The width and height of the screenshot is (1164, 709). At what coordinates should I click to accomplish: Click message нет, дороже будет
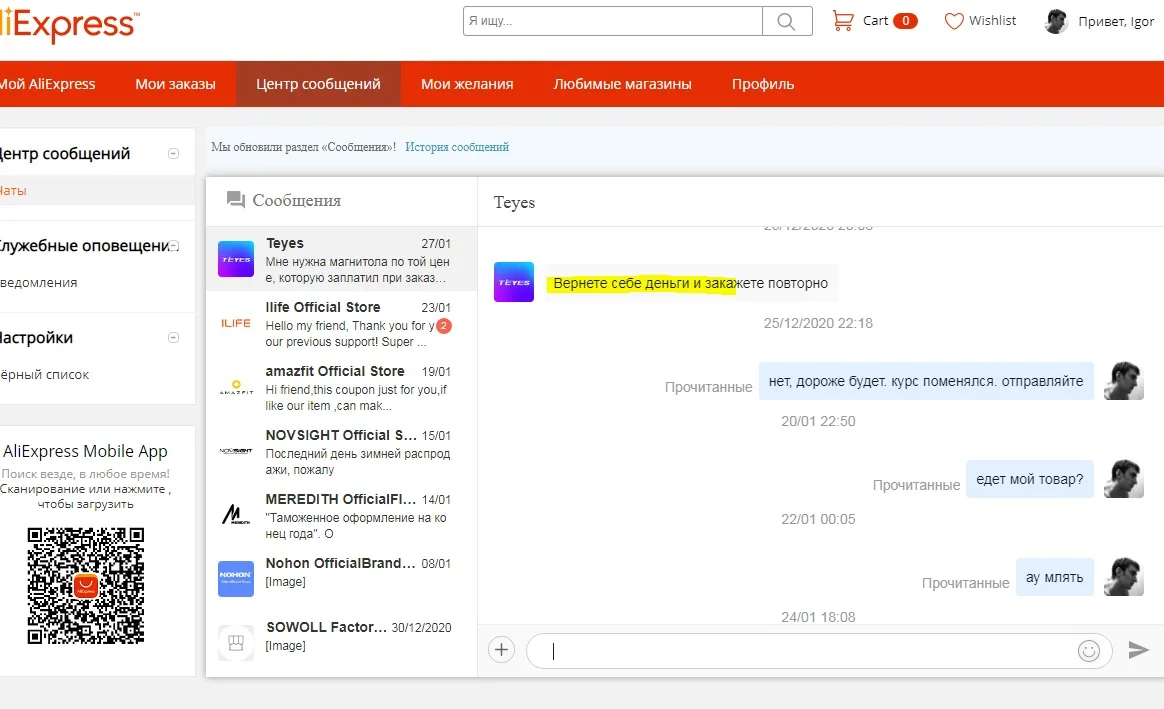[x=926, y=381]
